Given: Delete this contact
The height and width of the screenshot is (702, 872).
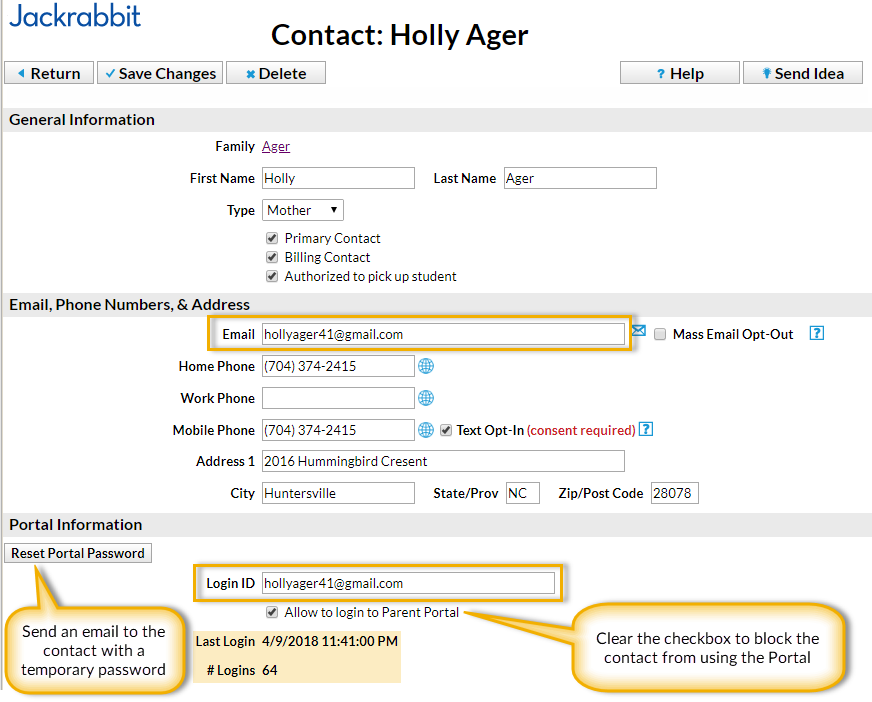Looking at the screenshot, I should coord(275,73).
